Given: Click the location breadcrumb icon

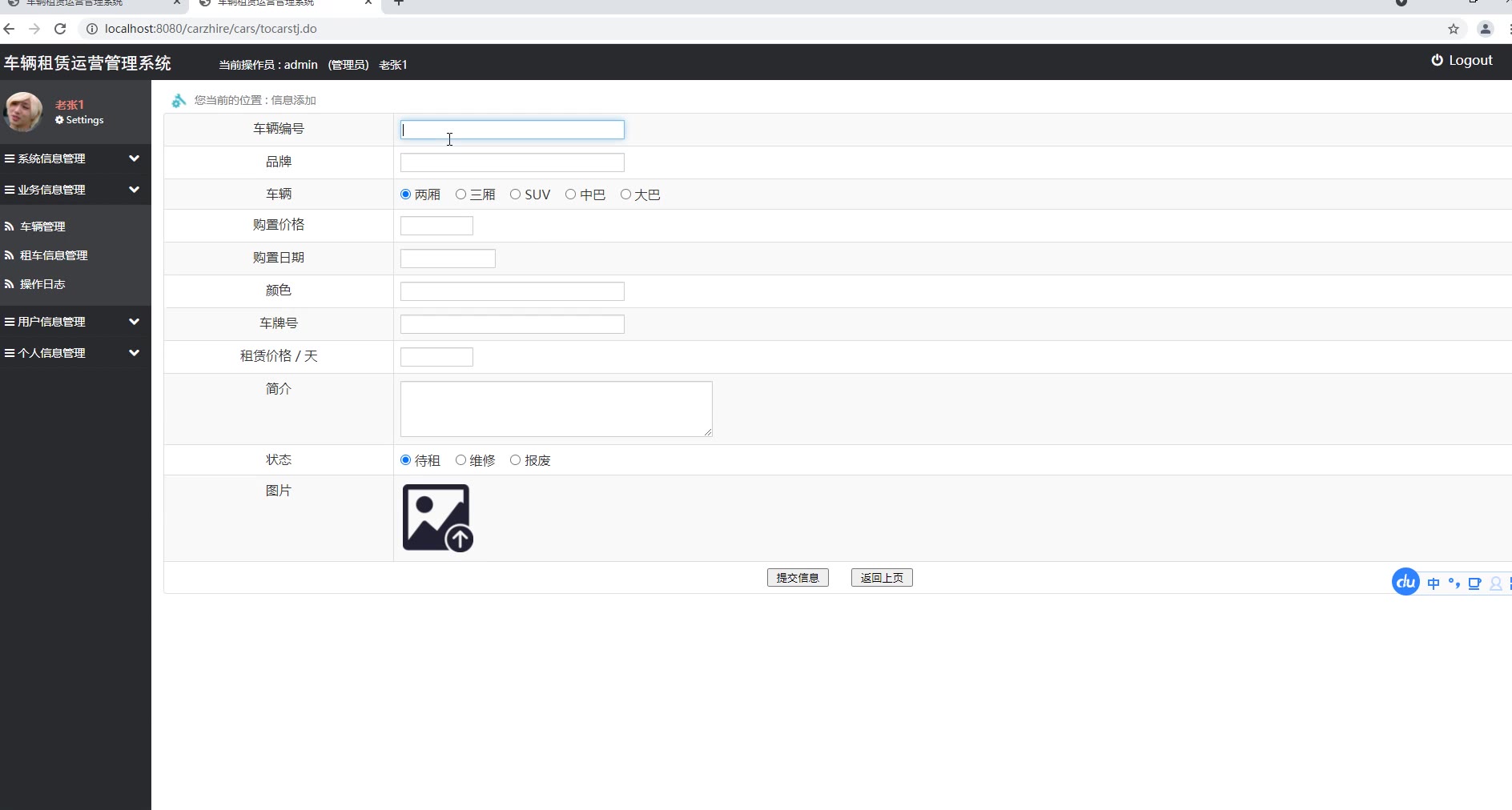Looking at the screenshot, I should [x=179, y=100].
